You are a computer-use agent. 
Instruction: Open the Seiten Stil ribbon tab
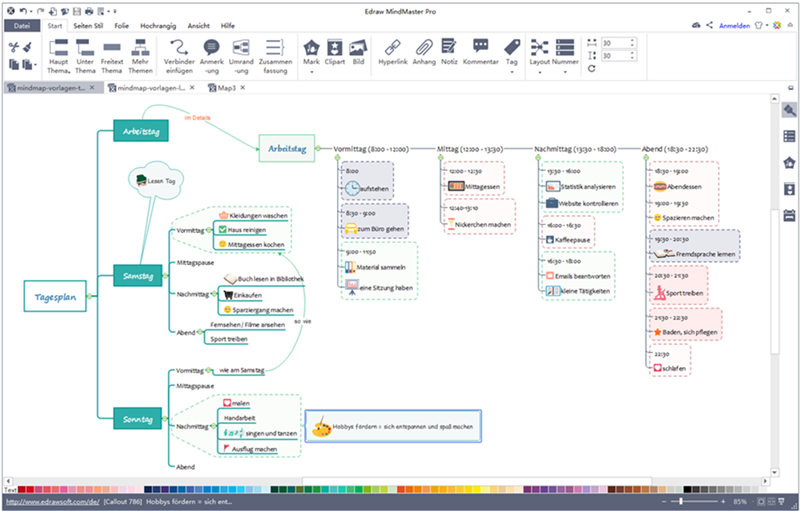point(86,25)
